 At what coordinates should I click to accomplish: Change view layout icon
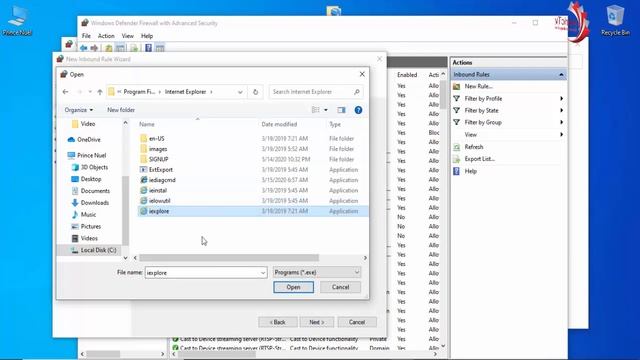(x=316, y=110)
